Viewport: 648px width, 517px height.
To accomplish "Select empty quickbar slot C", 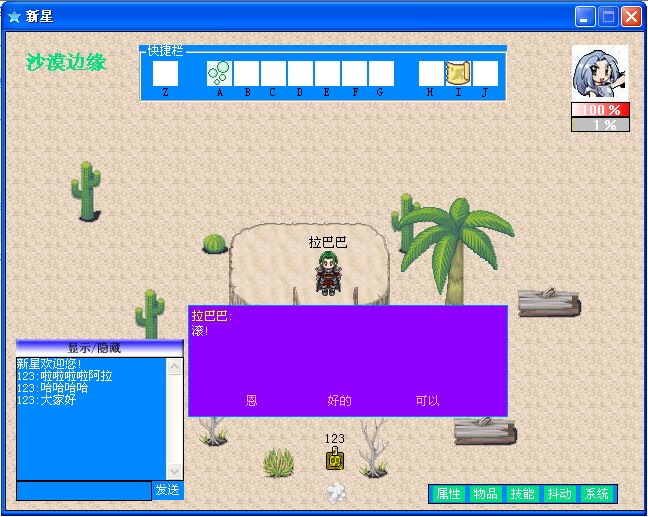I will point(273,73).
